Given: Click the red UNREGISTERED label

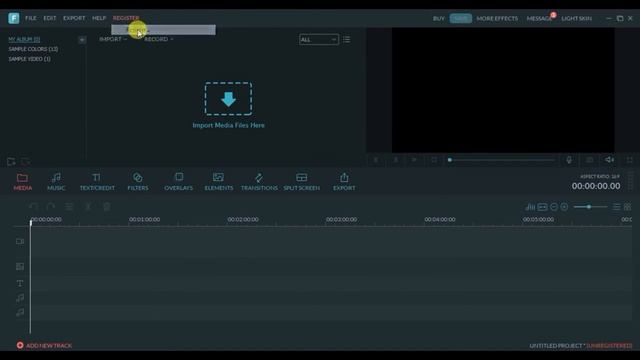Looking at the screenshot, I should pyautogui.click(x=609, y=346).
